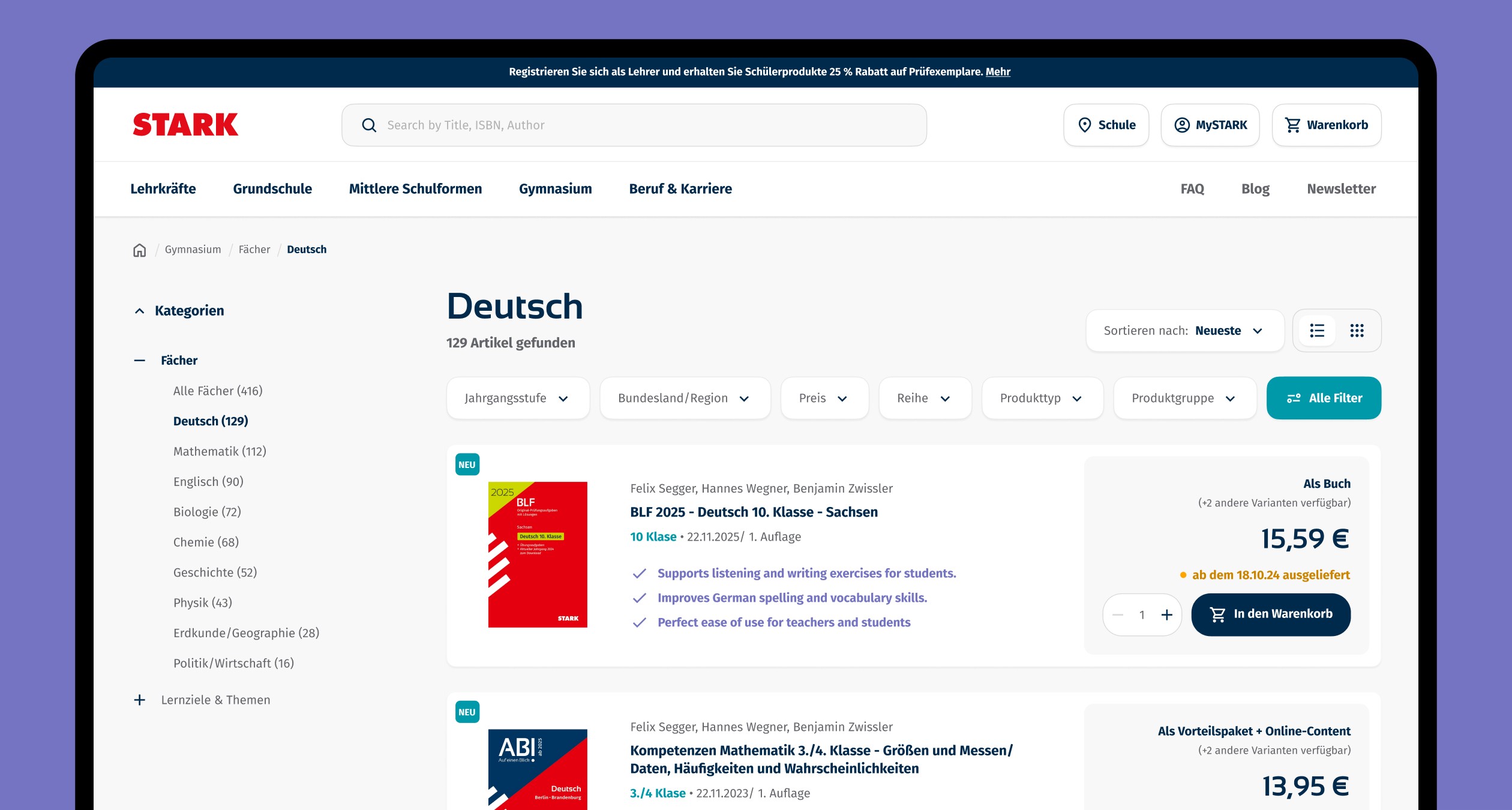Open Schule location selector
Image resolution: width=1512 pixels, height=810 pixels.
point(1106,125)
